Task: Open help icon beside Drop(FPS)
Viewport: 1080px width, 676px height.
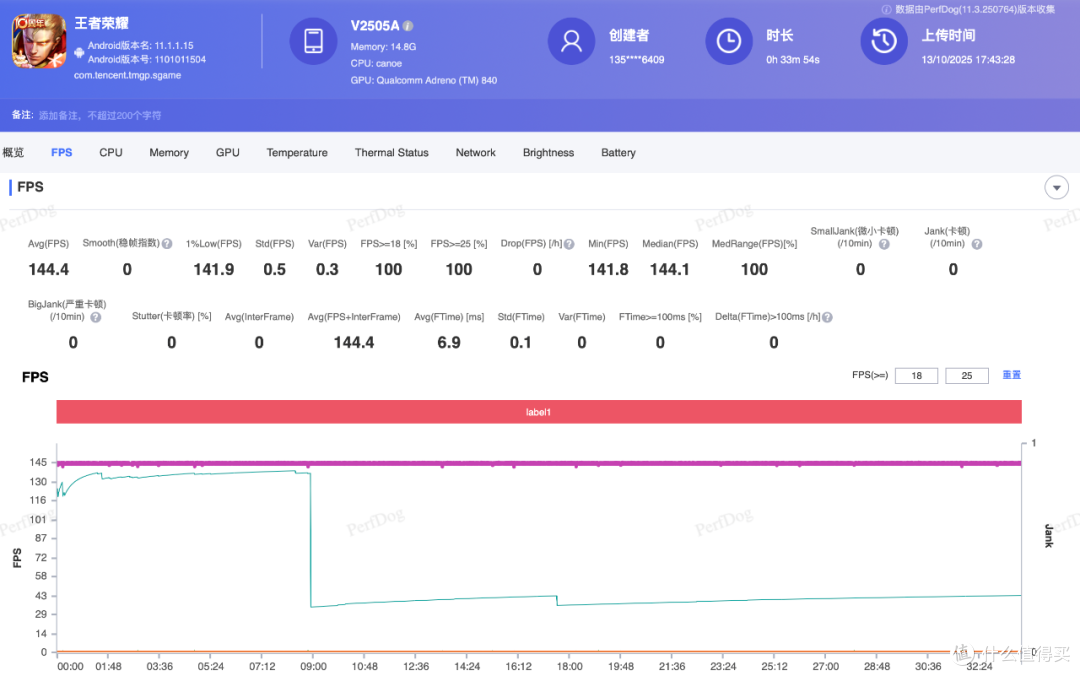Action: (569, 244)
